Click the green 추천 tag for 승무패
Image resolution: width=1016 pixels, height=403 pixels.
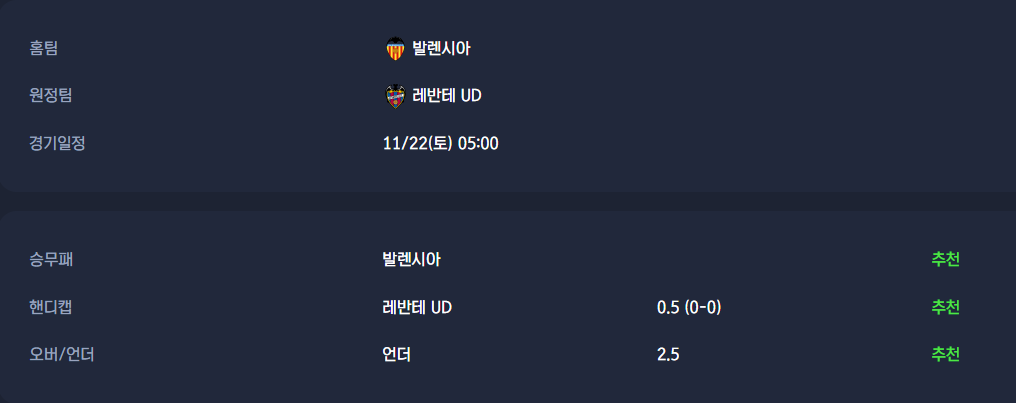point(945,260)
